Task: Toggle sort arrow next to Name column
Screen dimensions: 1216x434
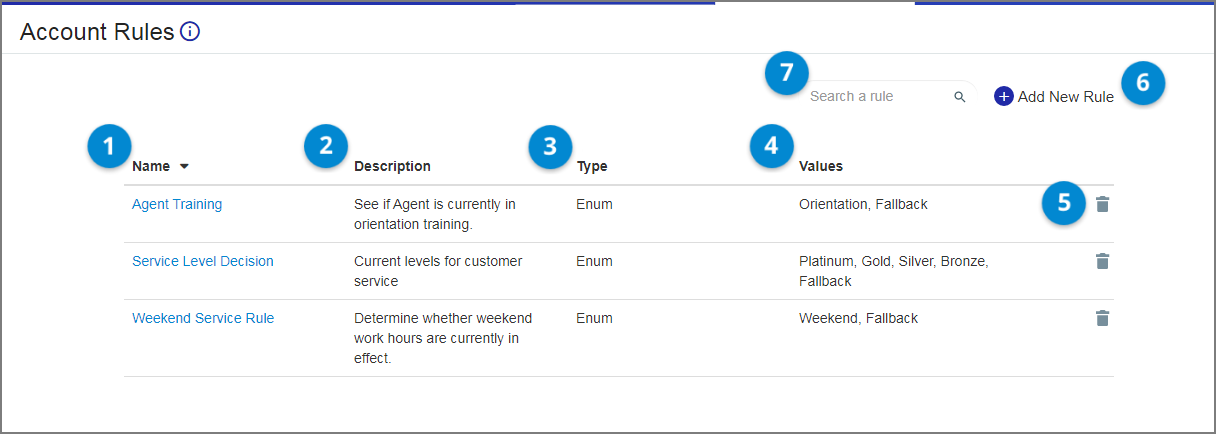Action: (184, 166)
